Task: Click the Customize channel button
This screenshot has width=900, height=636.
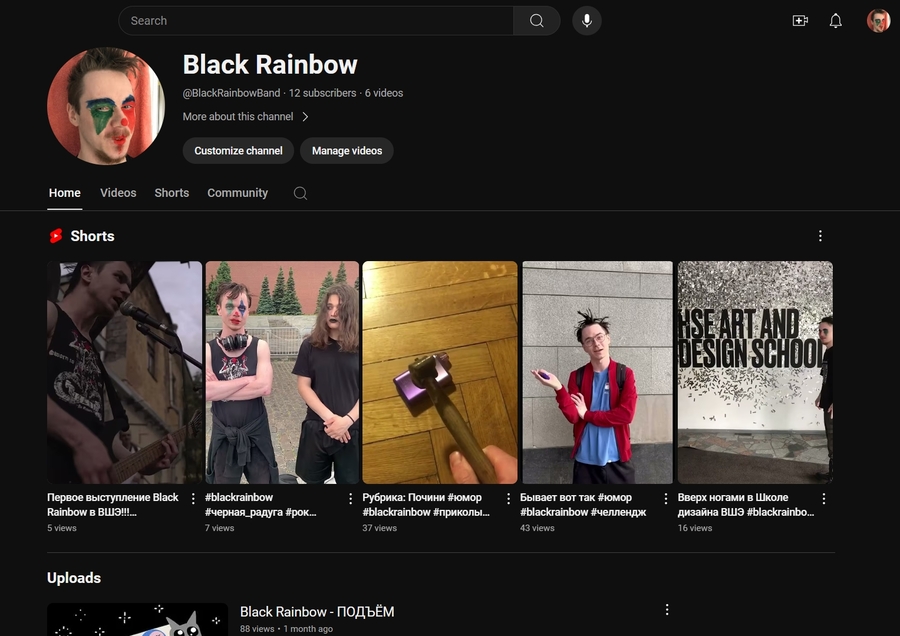Action: (238, 150)
